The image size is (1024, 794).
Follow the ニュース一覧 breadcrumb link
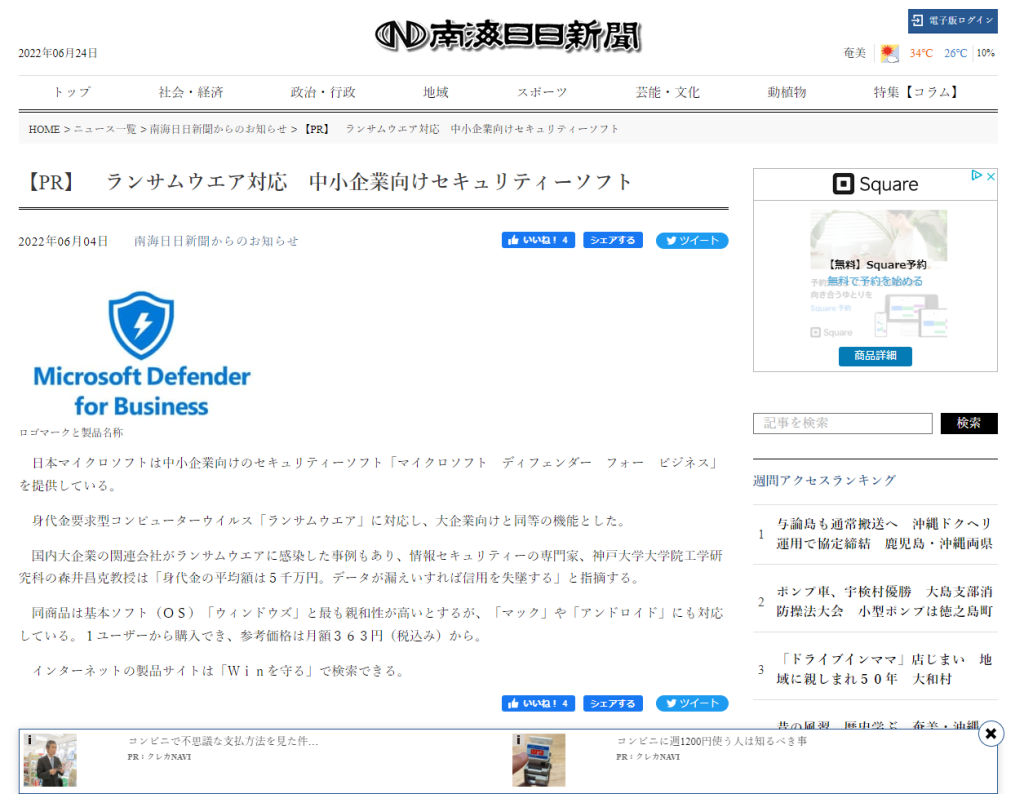coord(105,129)
